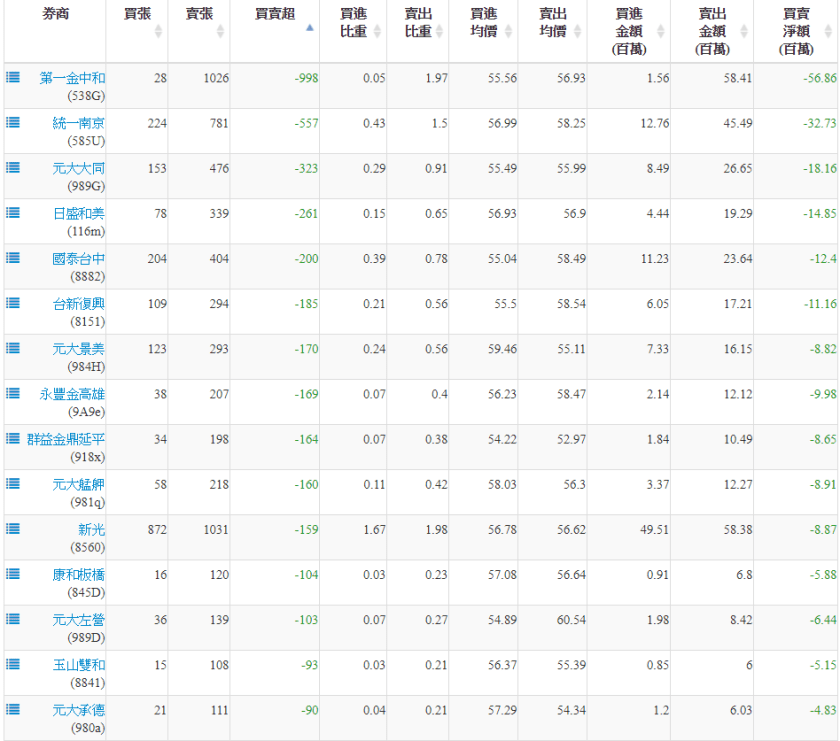Open broker link 元大承德
Viewport: 840px width, 741px height.
(78, 710)
